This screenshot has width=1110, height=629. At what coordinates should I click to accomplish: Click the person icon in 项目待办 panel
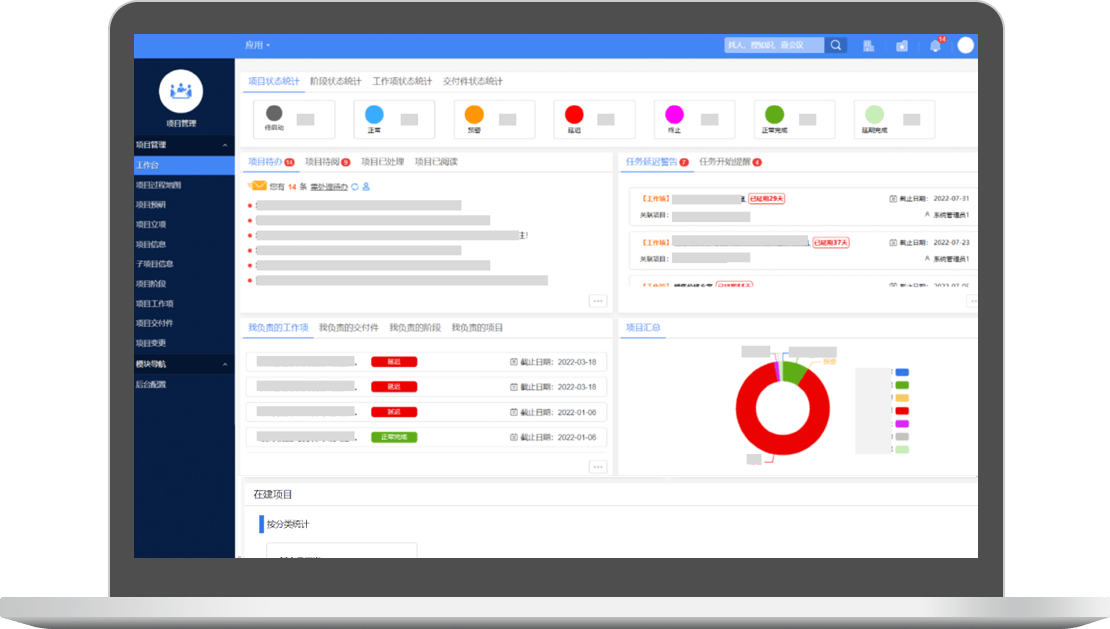click(366, 187)
